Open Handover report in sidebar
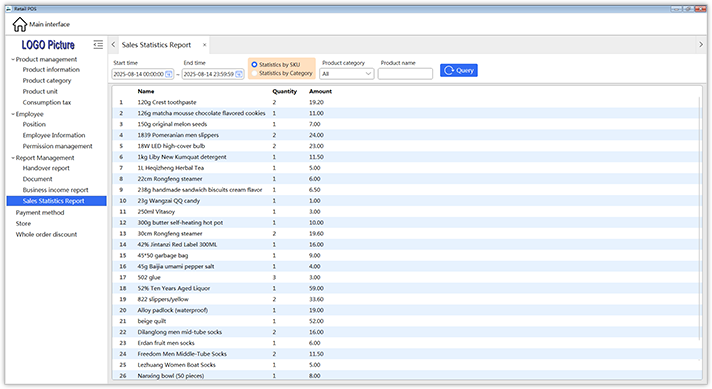 click(46, 168)
